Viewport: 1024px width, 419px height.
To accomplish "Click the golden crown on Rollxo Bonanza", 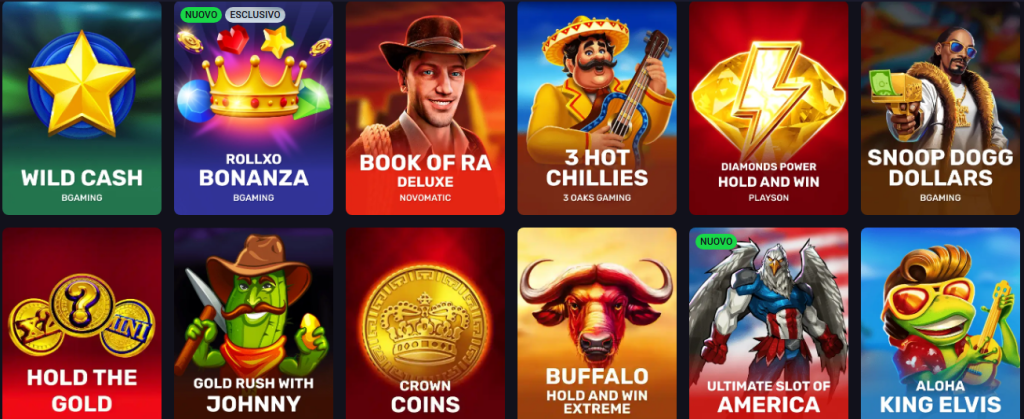I will tap(253, 87).
